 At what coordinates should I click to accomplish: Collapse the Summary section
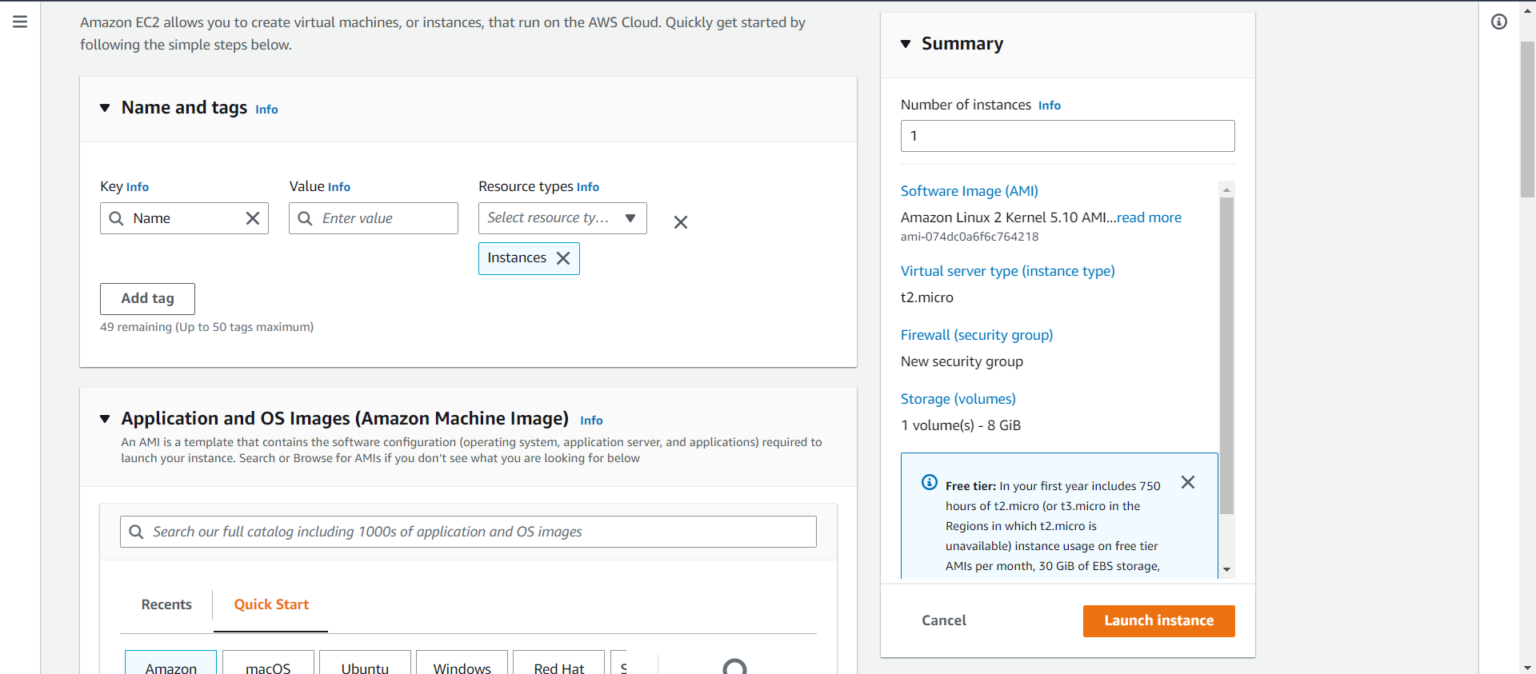(906, 43)
